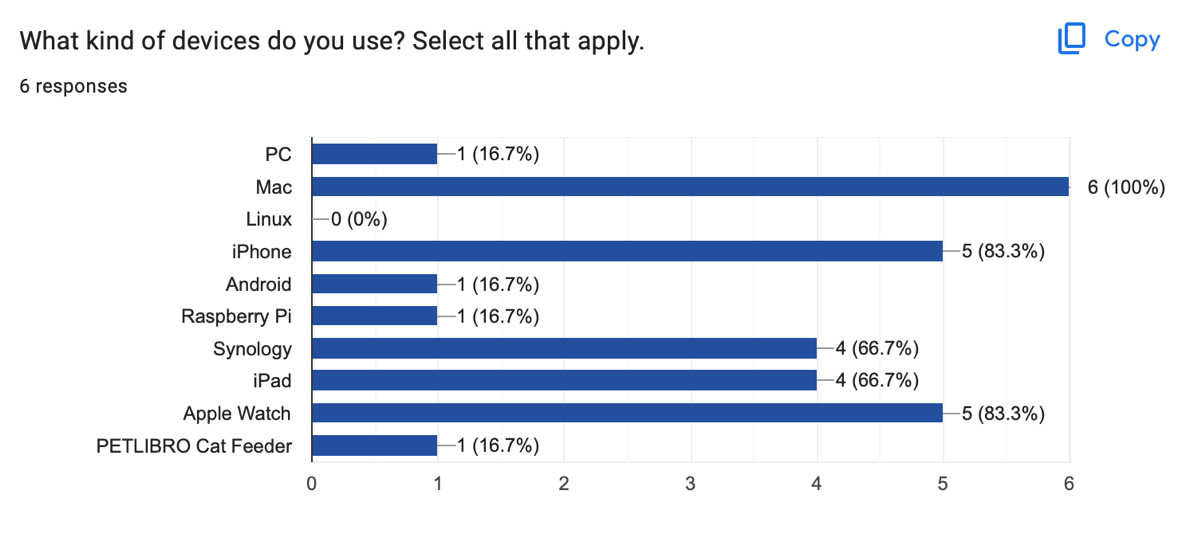Select the iPad bar
This screenshot has height=534, width=1198.
coord(564,380)
